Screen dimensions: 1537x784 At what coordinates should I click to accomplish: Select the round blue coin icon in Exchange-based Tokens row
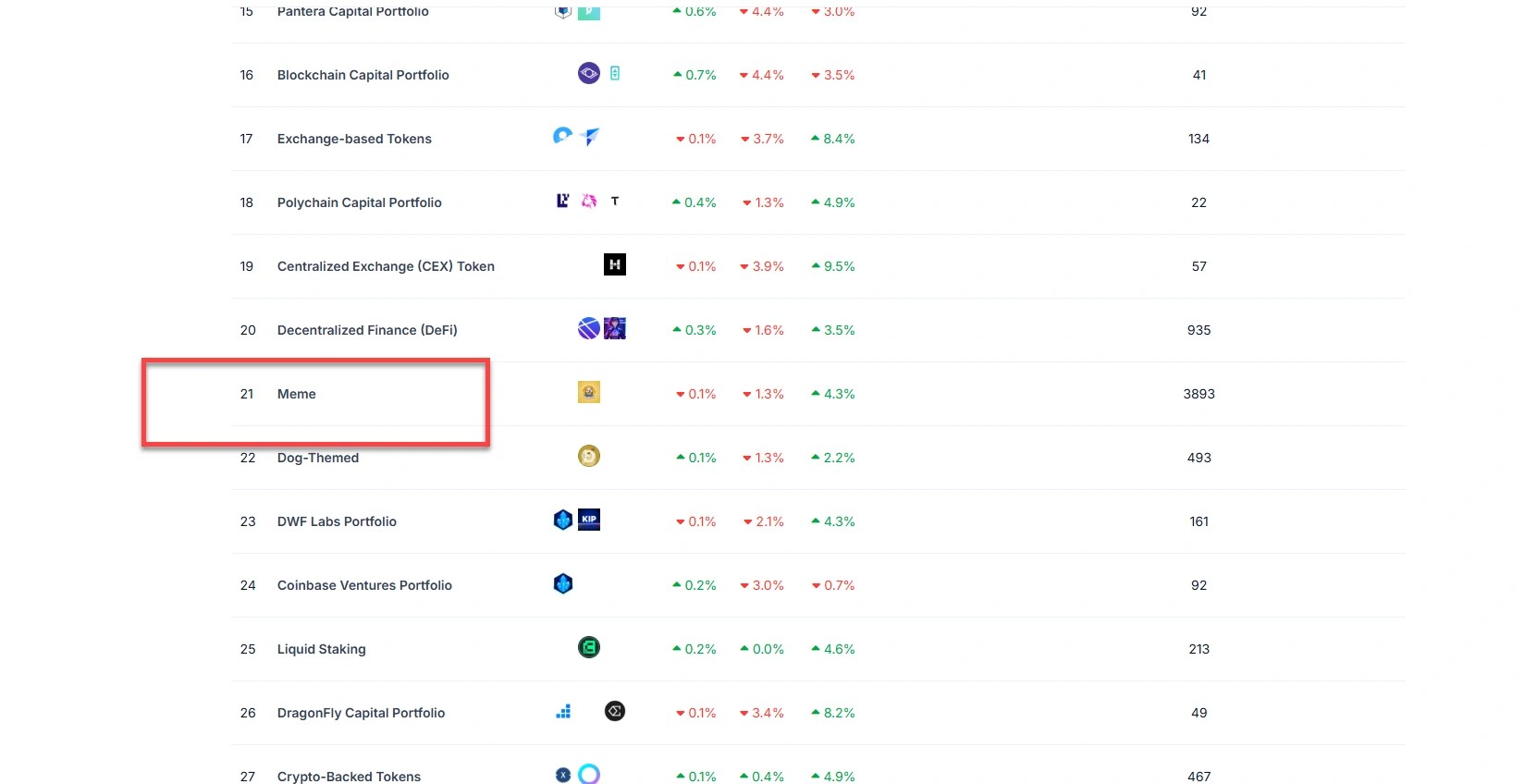tap(562, 136)
